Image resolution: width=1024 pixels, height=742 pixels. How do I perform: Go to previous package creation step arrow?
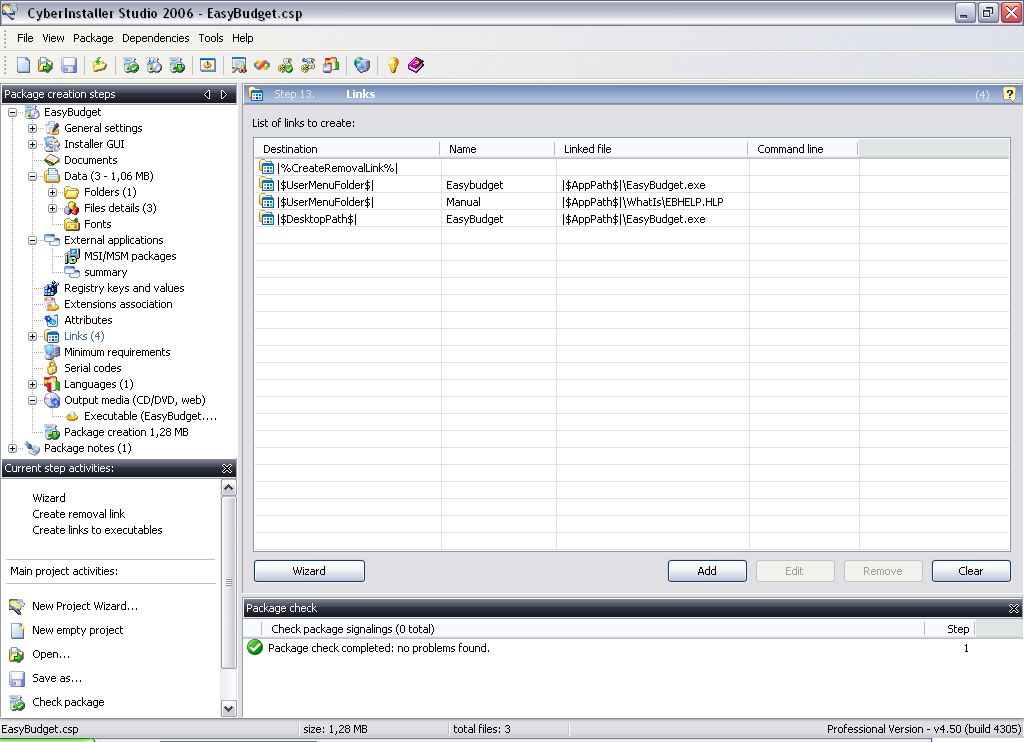pos(207,94)
